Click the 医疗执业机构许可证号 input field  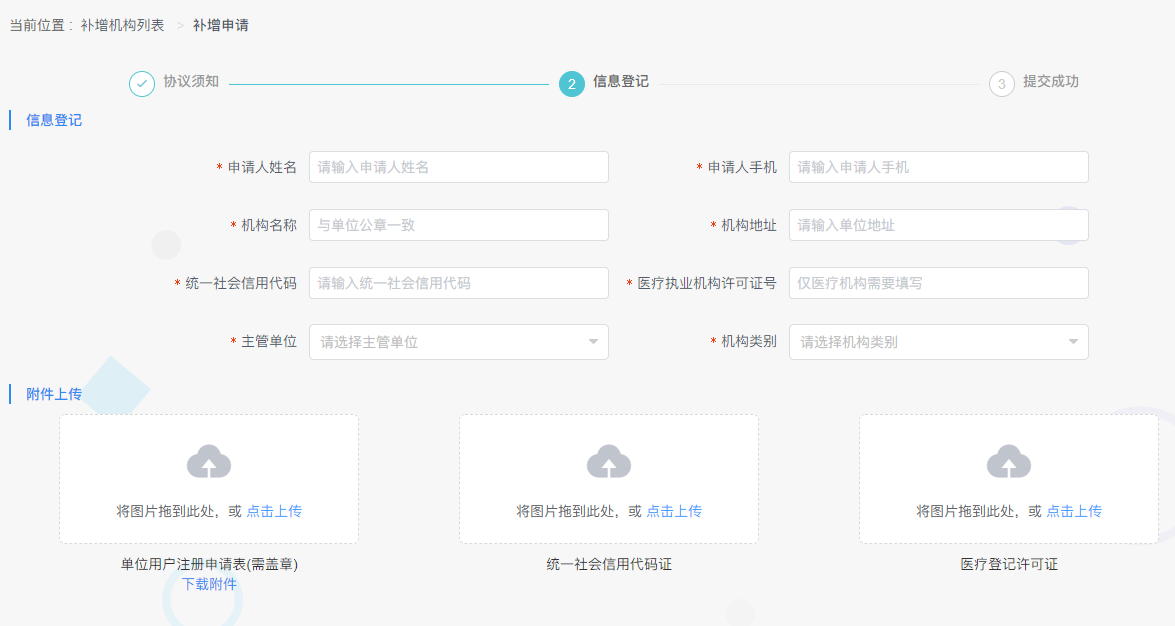tap(938, 283)
